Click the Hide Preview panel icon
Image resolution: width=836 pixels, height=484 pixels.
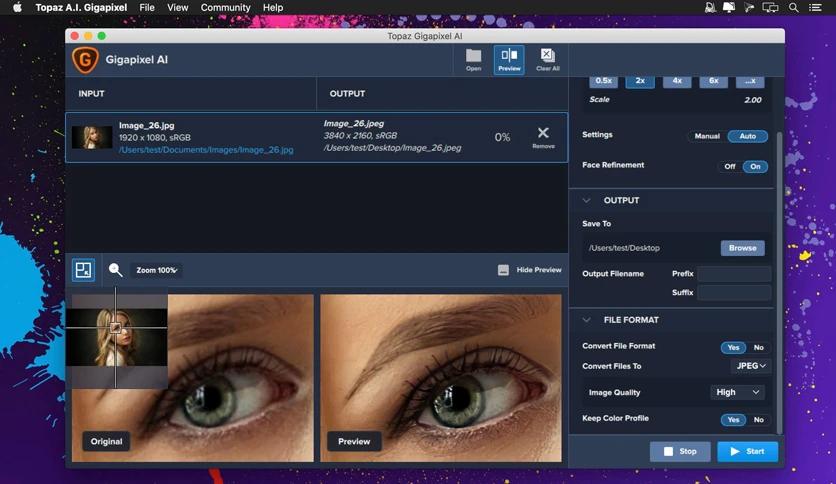[x=503, y=270]
